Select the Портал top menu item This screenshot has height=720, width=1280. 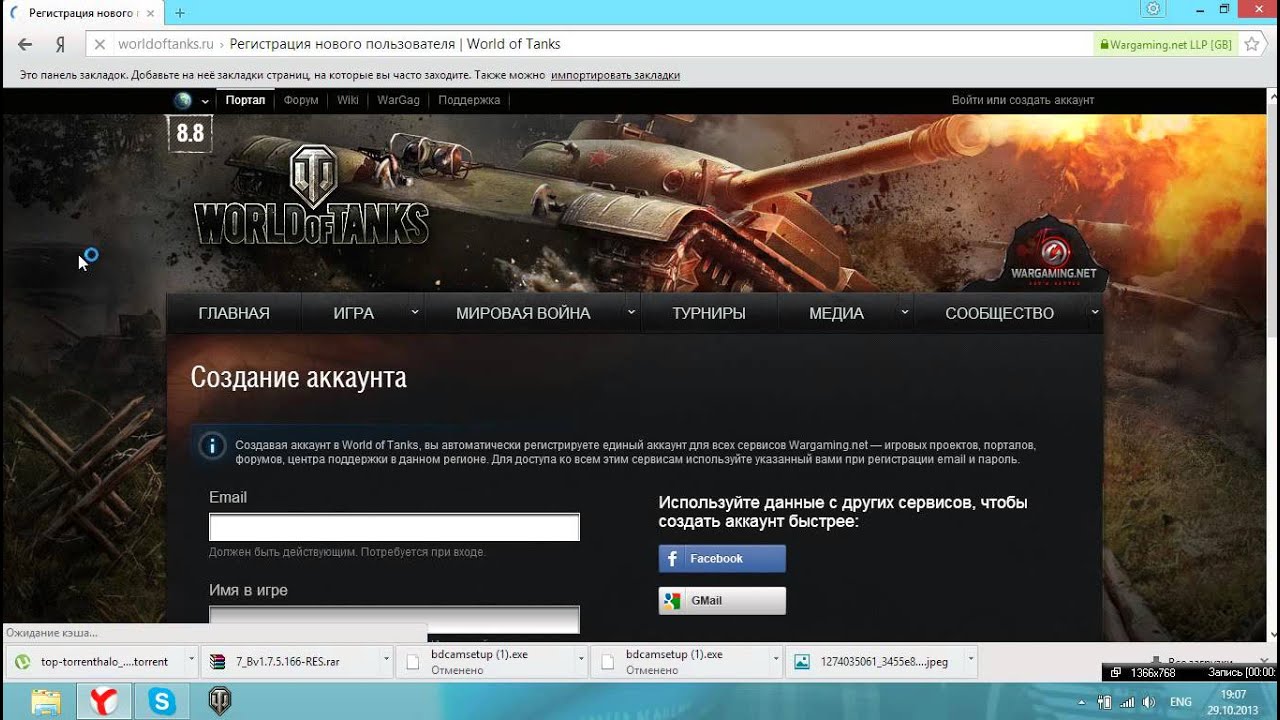click(245, 100)
